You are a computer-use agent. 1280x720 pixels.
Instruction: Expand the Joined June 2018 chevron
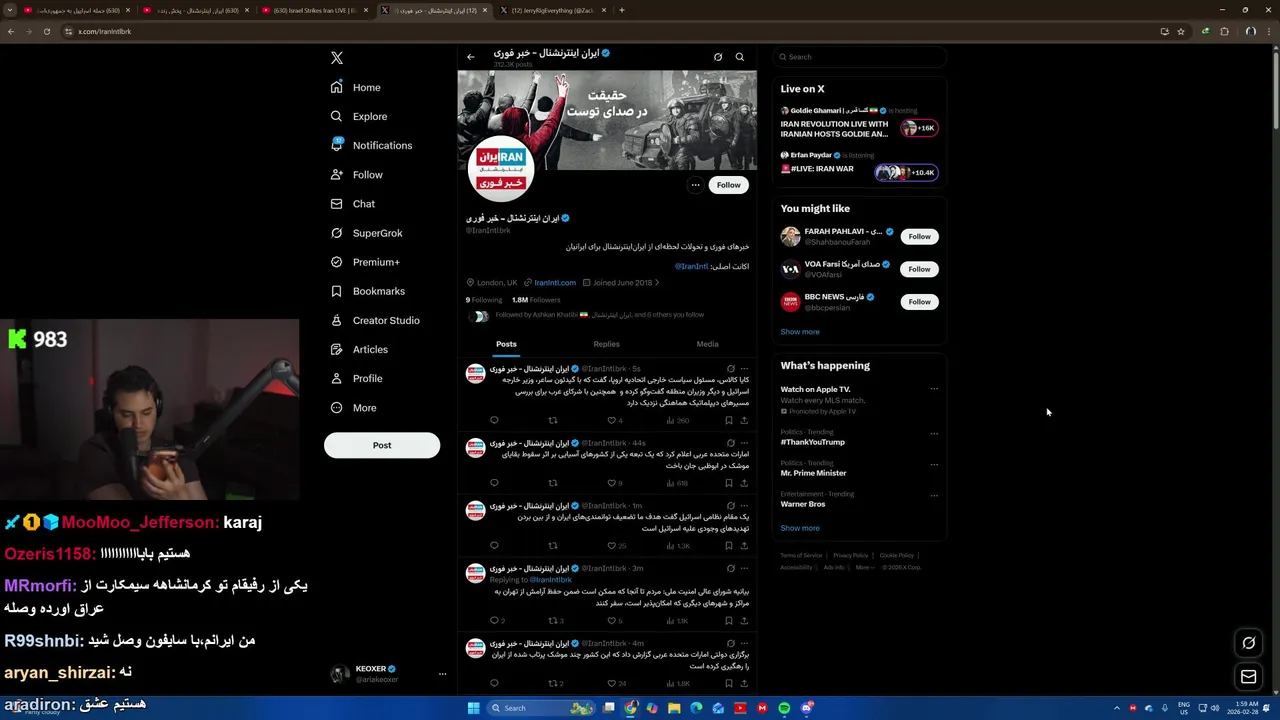657,283
